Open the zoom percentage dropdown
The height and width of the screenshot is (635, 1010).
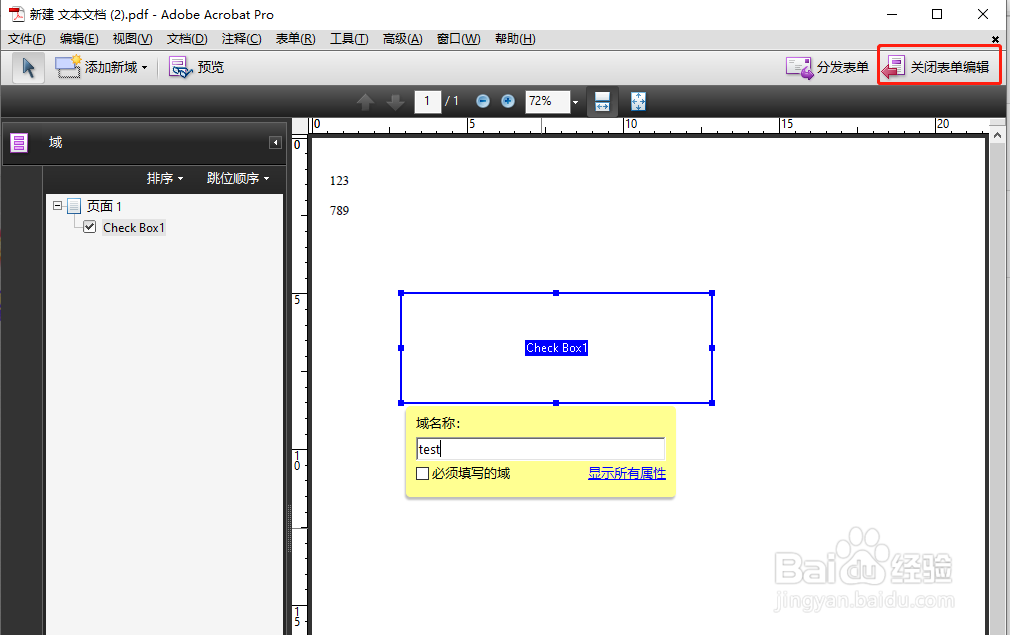(575, 101)
